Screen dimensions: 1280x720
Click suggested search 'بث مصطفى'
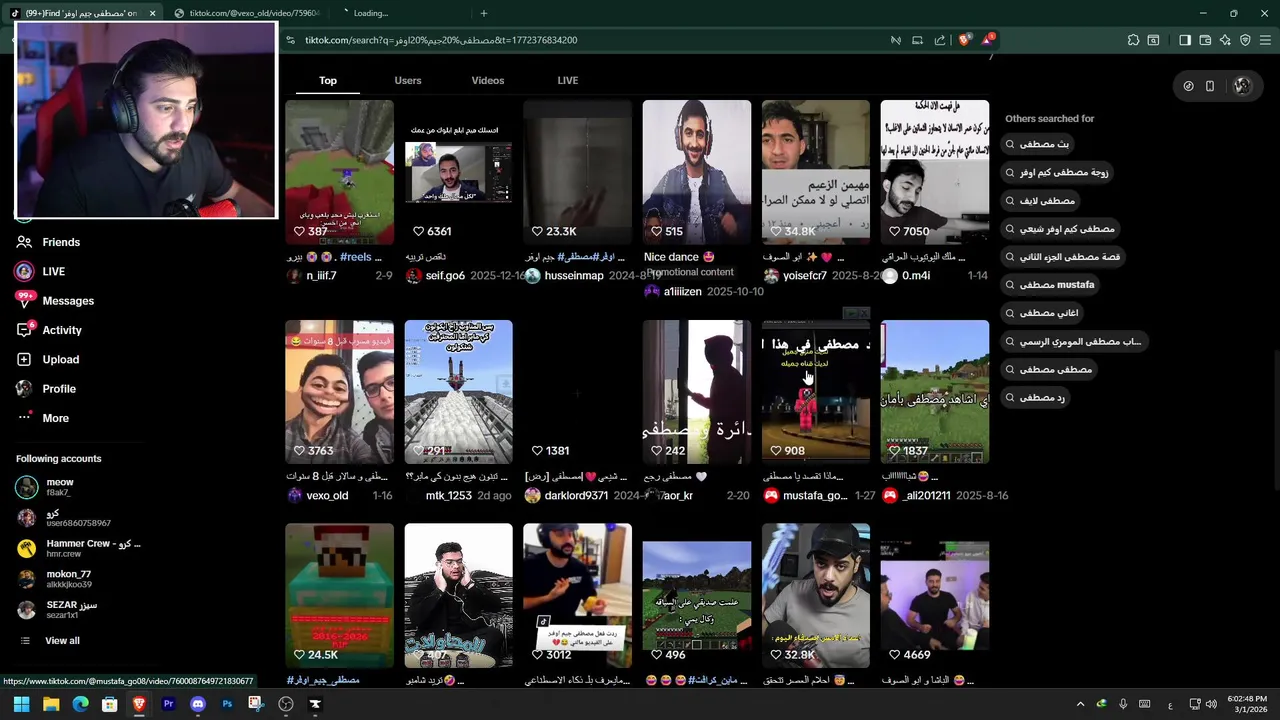[x=1036, y=144]
